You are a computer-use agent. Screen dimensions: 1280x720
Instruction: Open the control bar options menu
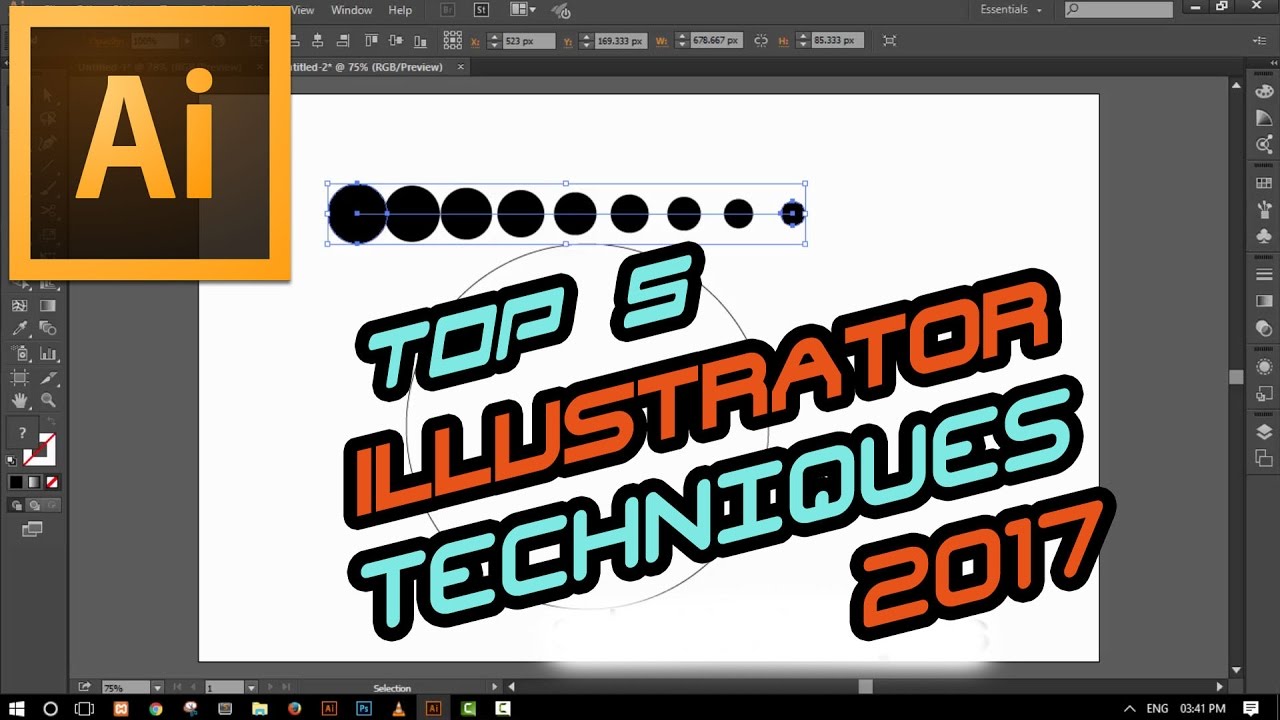(1259, 40)
